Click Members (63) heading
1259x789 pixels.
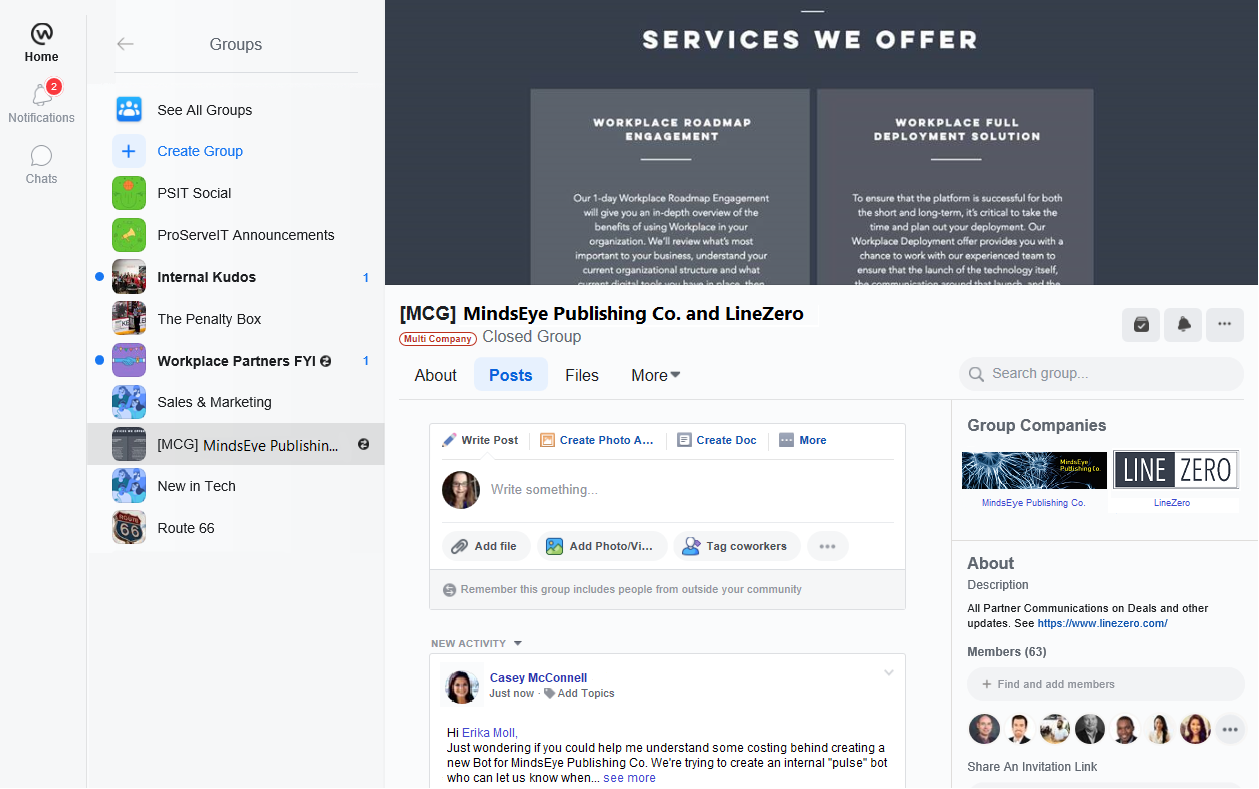click(x=1006, y=652)
